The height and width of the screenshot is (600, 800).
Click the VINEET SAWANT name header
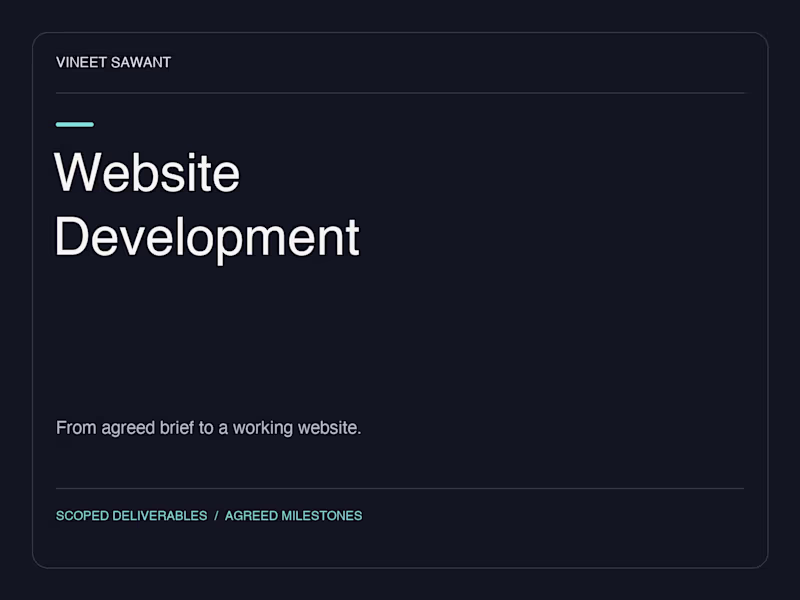pos(113,62)
